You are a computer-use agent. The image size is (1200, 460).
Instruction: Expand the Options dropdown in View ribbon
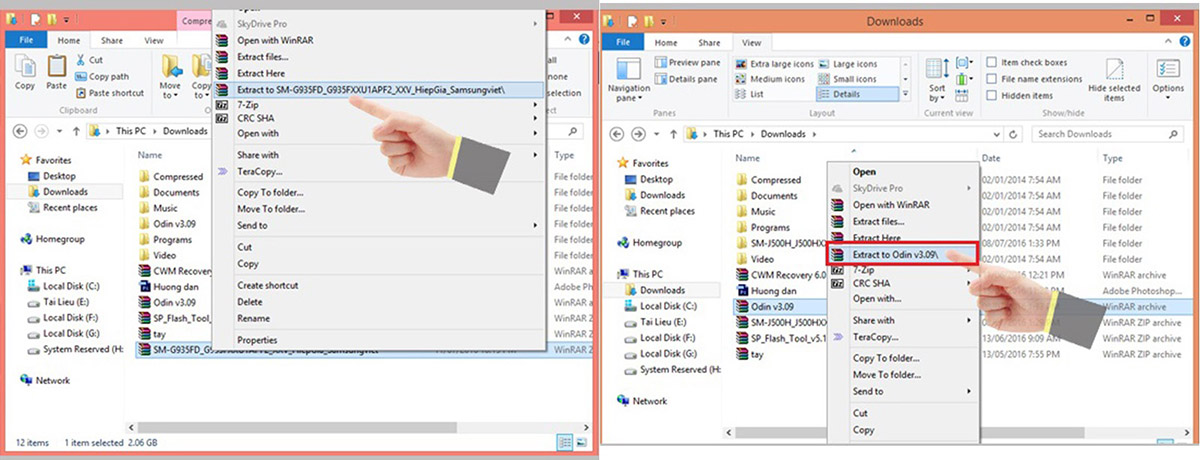(1167, 76)
